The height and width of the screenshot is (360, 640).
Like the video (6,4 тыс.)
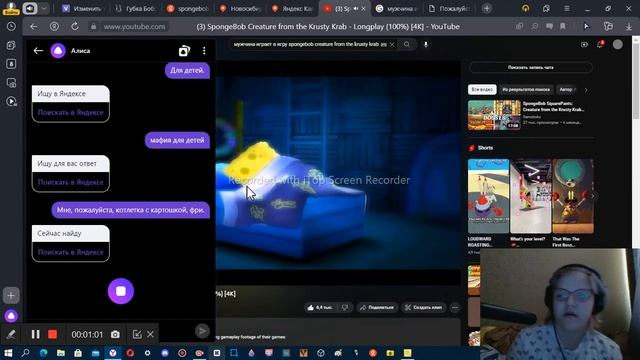tap(321, 307)
